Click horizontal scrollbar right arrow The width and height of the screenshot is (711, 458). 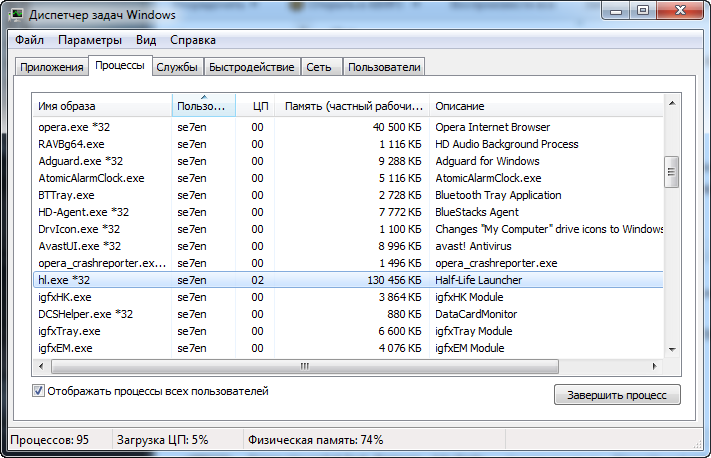tap(654, 366)
